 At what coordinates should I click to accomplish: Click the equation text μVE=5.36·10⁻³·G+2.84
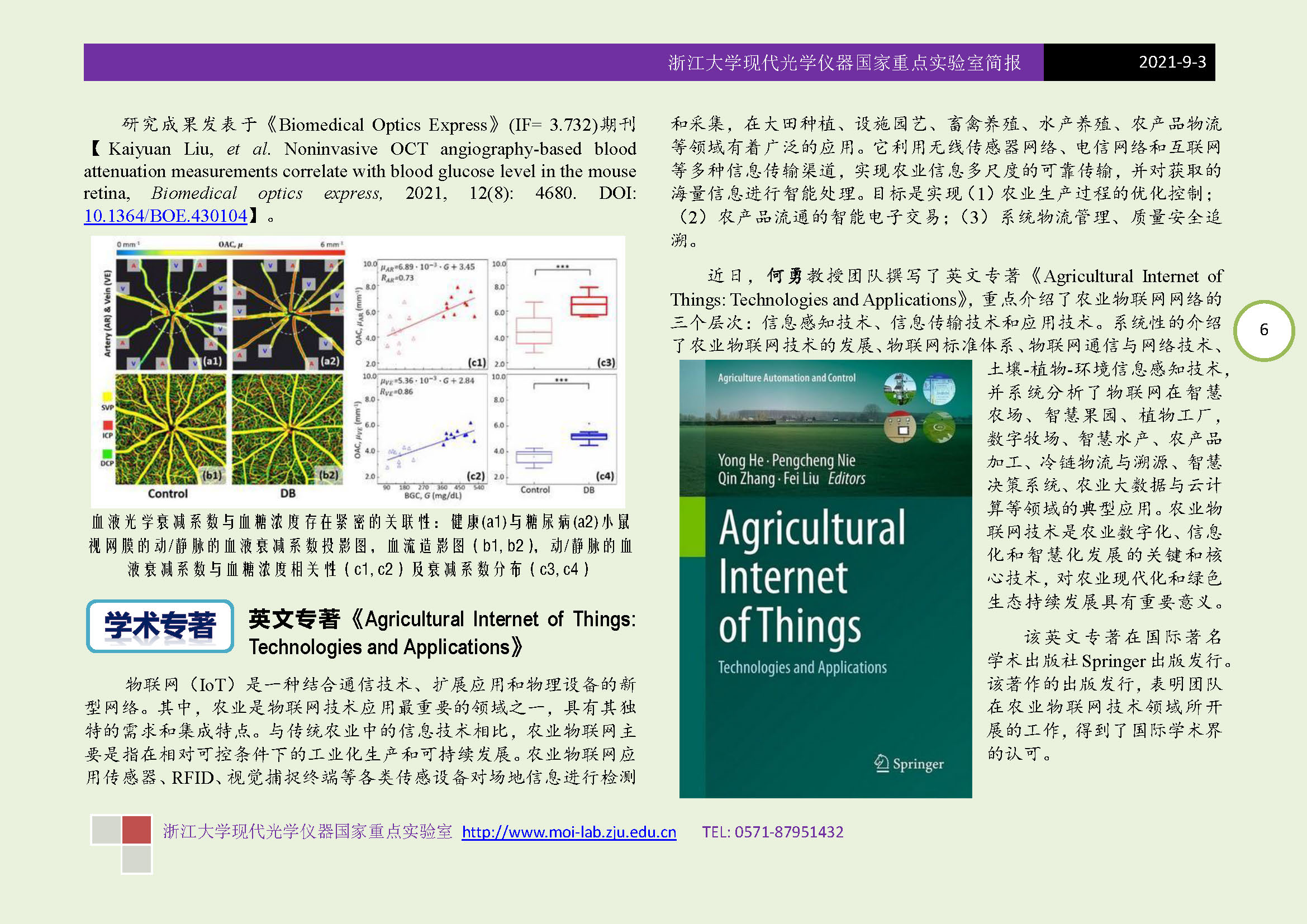(427, 380)
